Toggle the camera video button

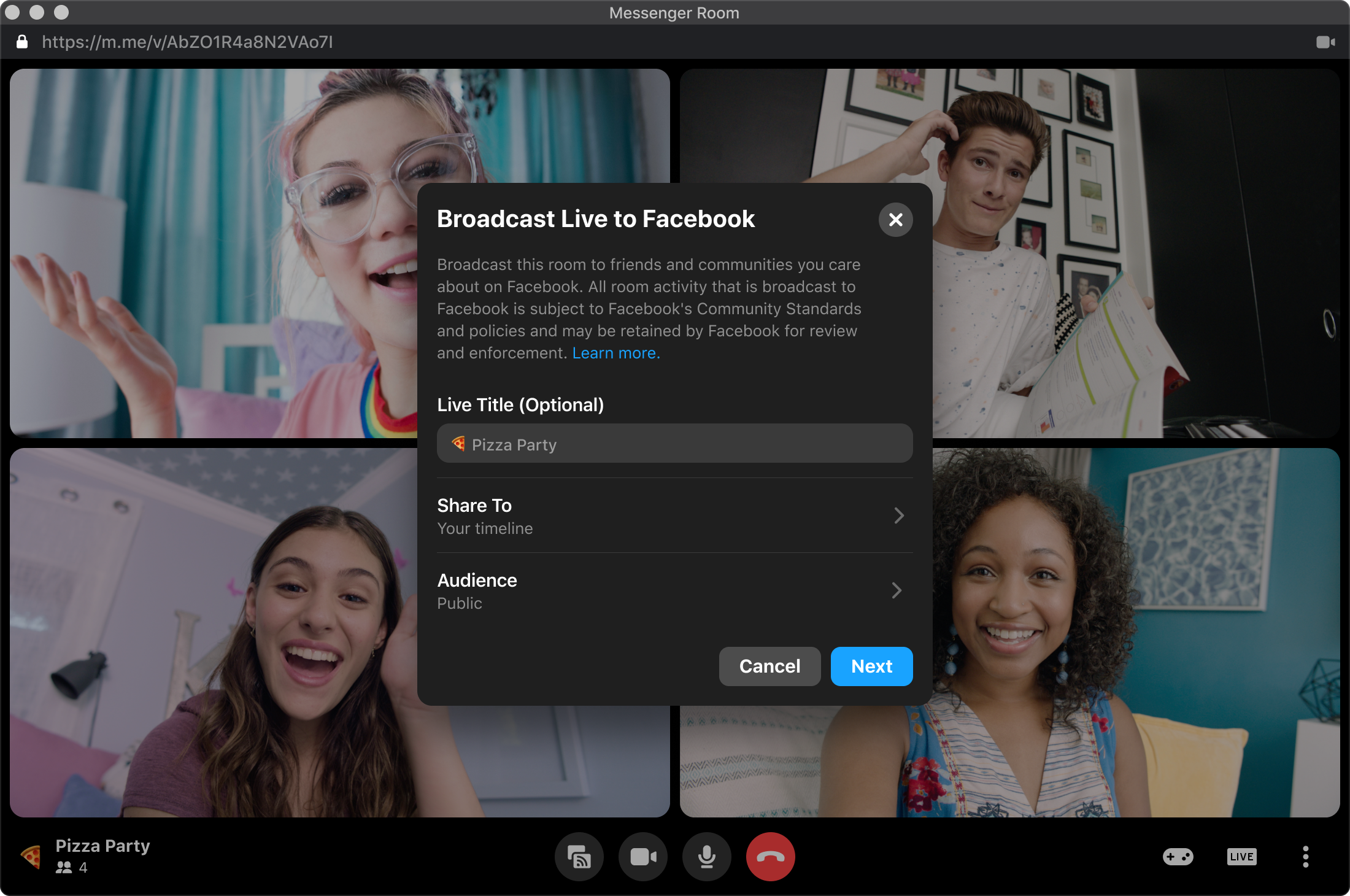(x=643, y=857)
